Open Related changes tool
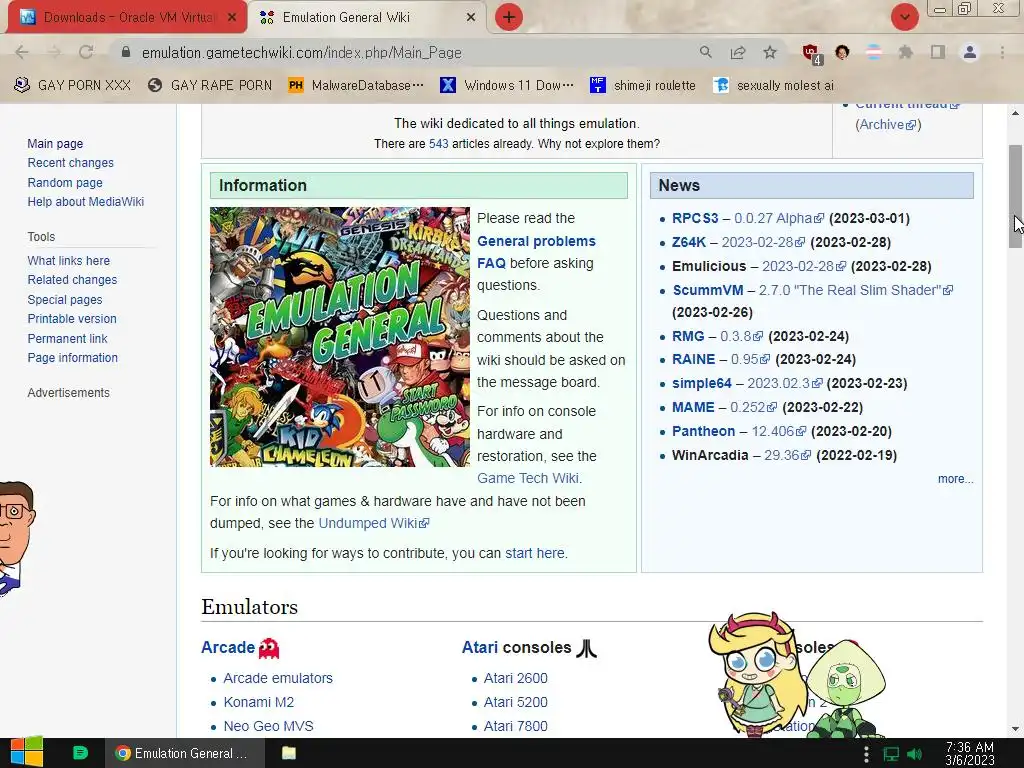The width and height of the screenshot is (1024, 768). 72,280
